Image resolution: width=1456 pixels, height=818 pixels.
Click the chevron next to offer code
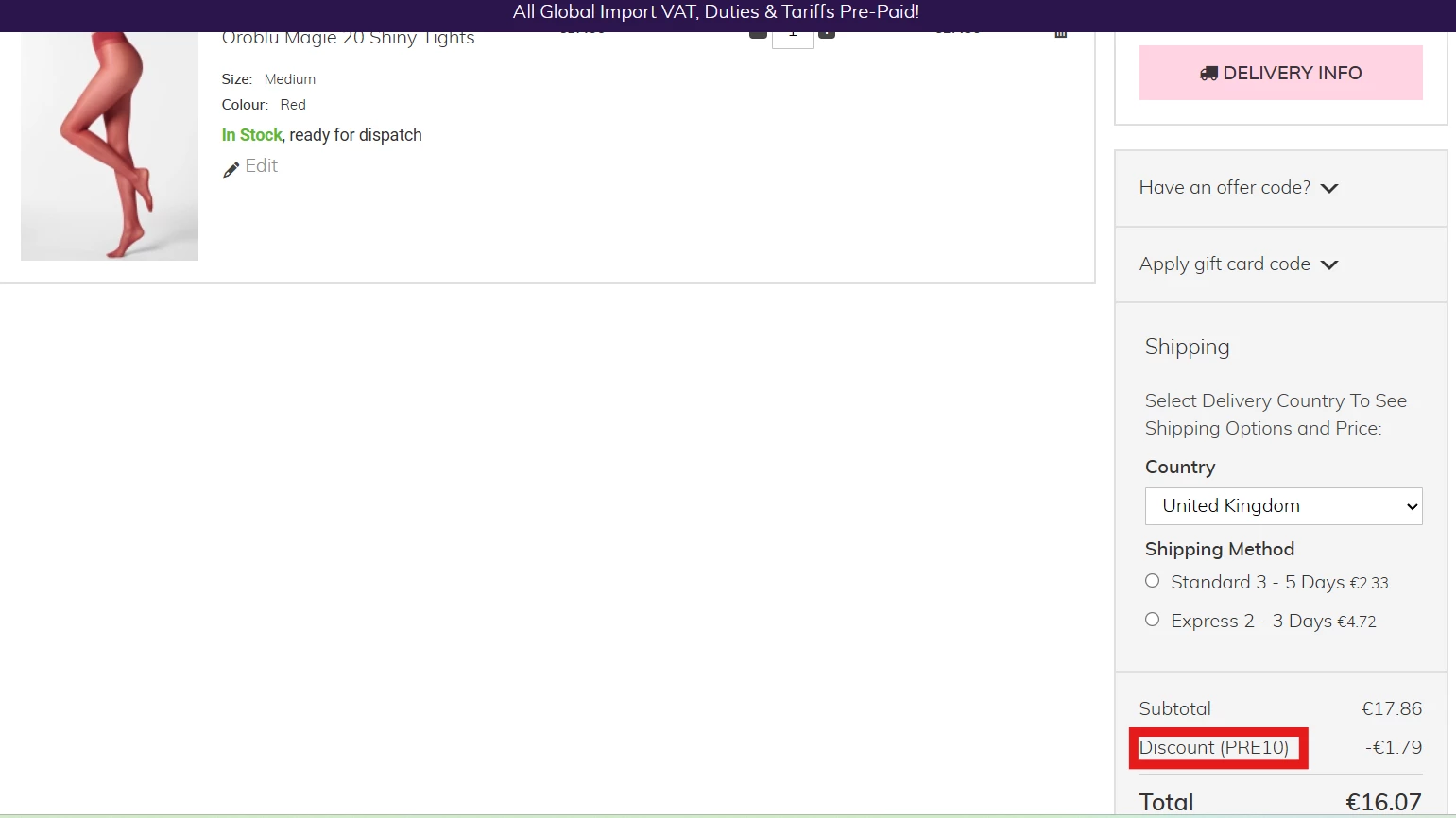(x=1329, y=189)
